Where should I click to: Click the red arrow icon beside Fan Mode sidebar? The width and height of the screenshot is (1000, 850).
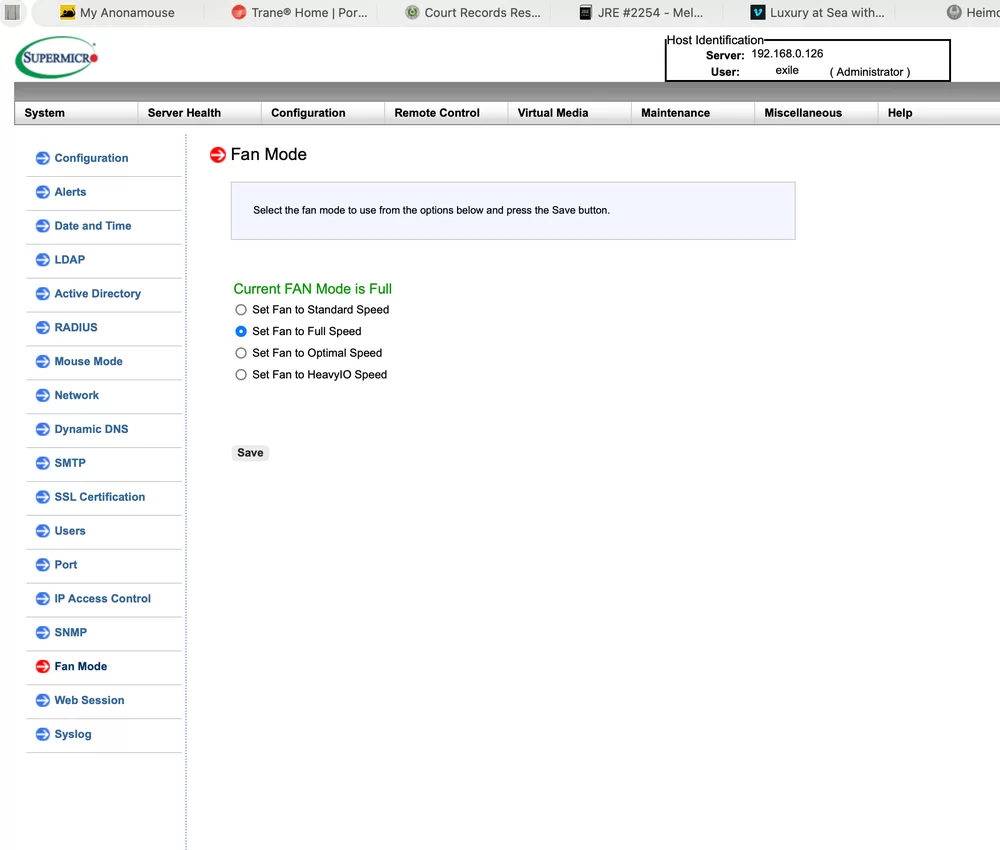pos(43,666)
